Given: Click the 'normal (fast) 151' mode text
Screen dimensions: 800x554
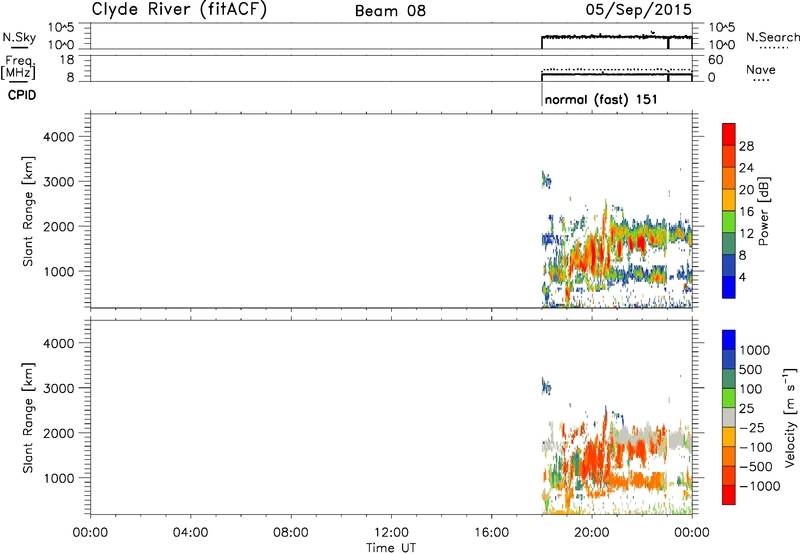Looking at the screenshot, I should (601, 99).
